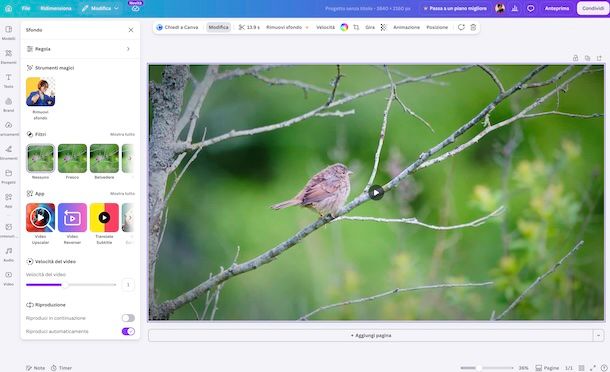Open the App sidebar icon

point(9,201)
